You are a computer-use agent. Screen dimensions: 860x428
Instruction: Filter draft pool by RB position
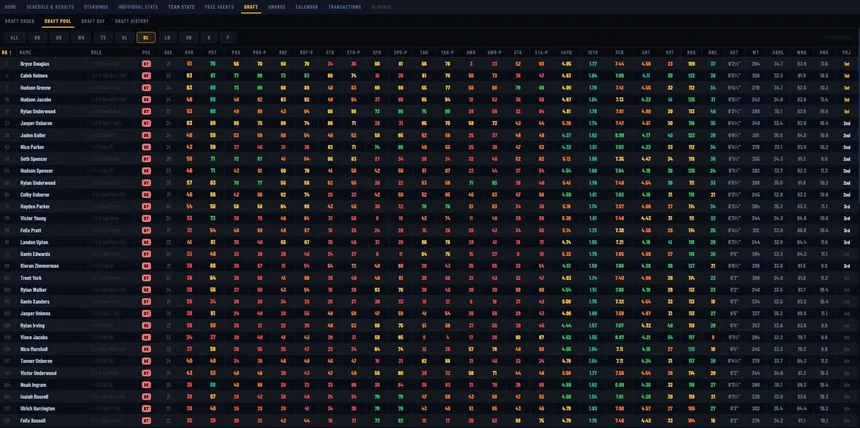coord(59,37)
